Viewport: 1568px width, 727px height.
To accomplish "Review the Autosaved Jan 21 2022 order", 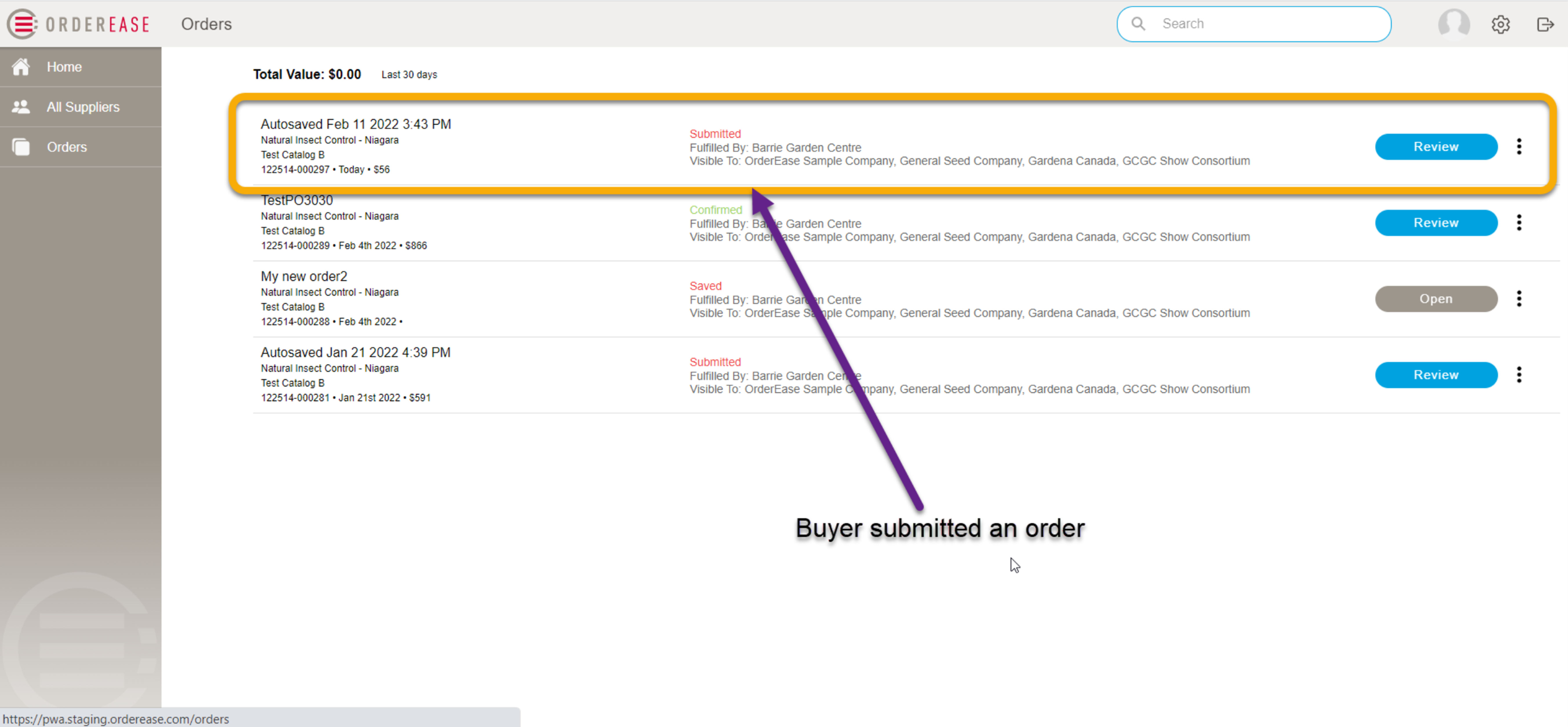I will (x=1435, y=375).
